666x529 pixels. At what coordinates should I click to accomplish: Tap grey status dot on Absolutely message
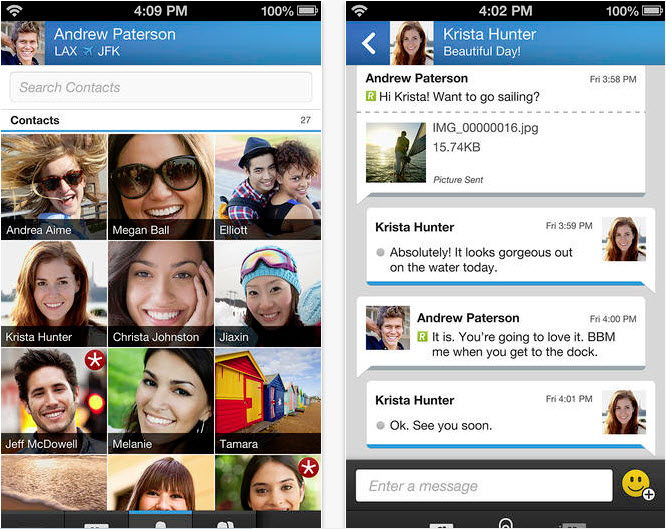[x=381, y=252]
